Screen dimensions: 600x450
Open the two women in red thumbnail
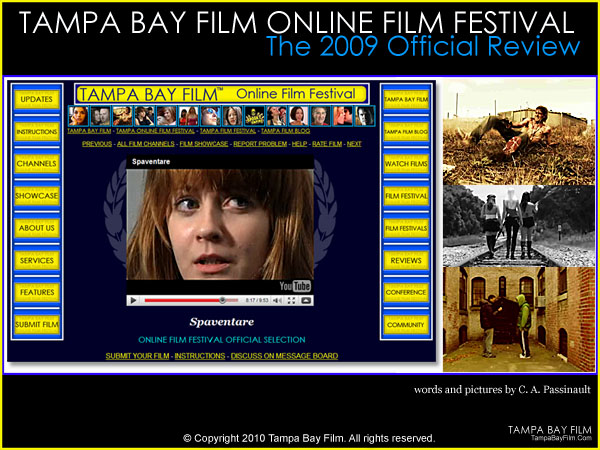point(188,116)
